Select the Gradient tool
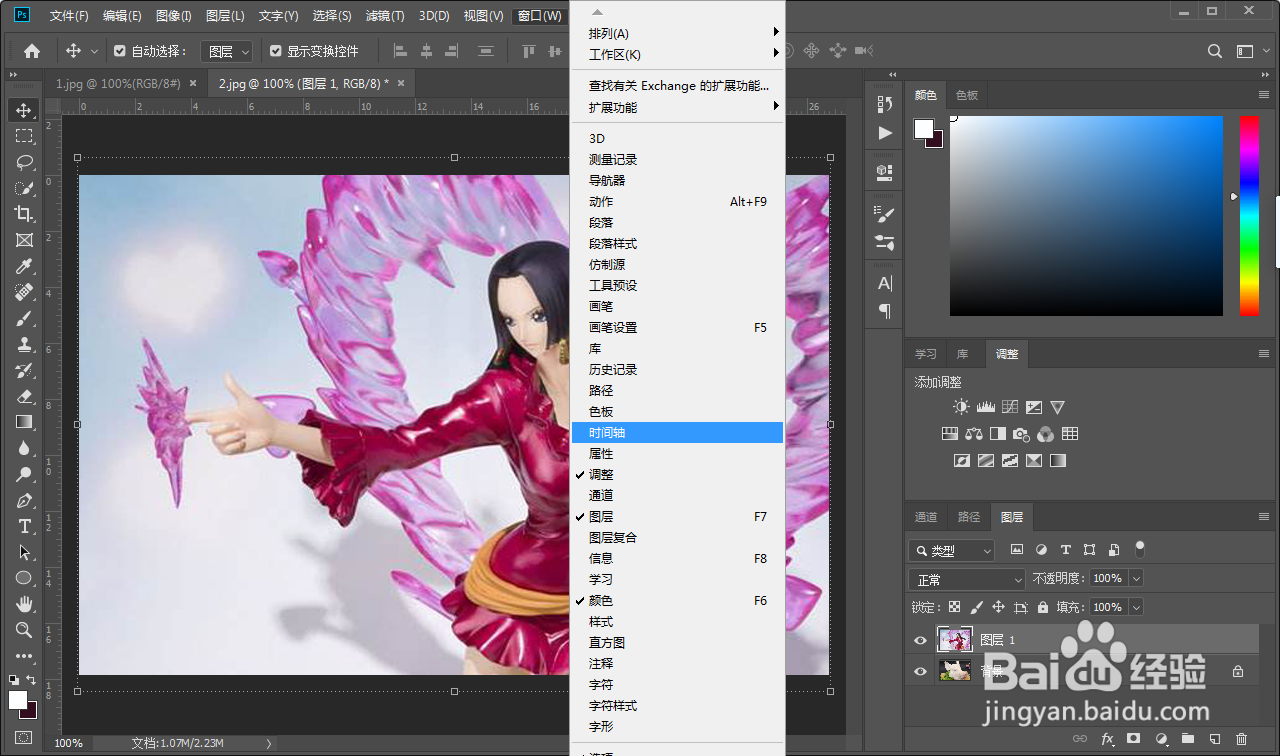This screenshot has height=756, width=1280. click(x=24, y=422)
